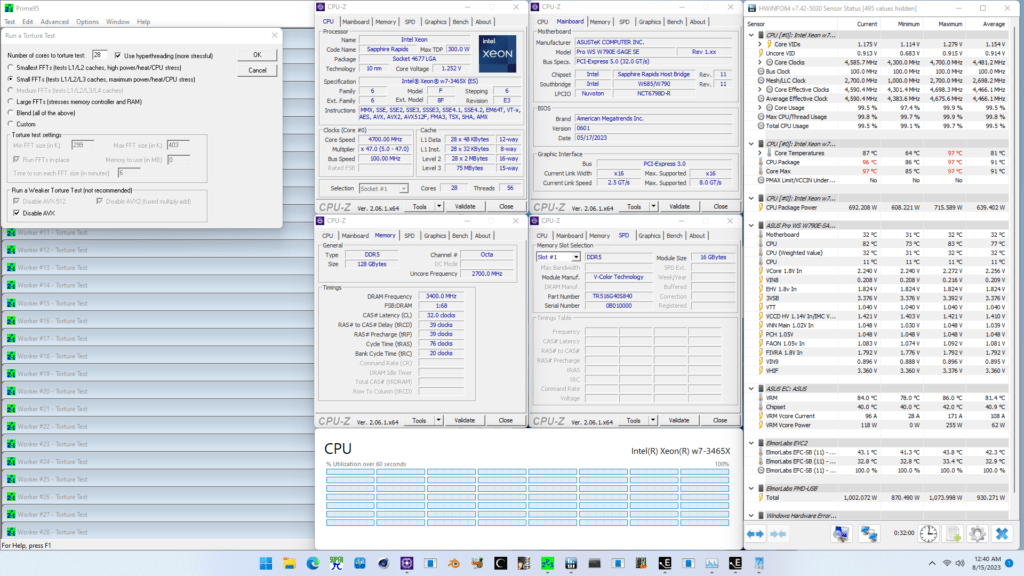The height and width of the screenshot is (576, 1024).
Task: Click the Intel Xeon logo in CPU-Z
Action: pyautogui.click(x=497, y=54)
